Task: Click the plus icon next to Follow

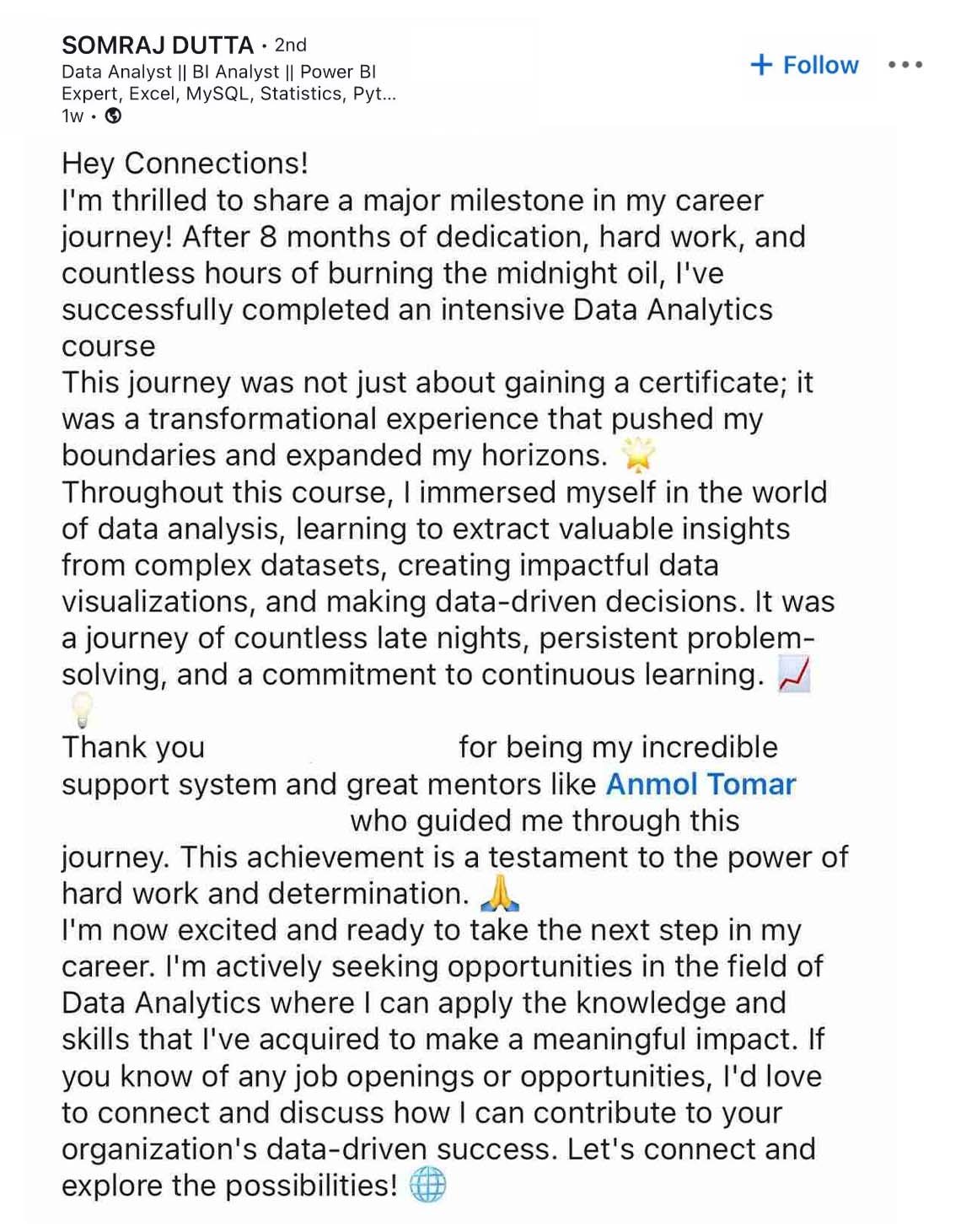Action: 763,64
